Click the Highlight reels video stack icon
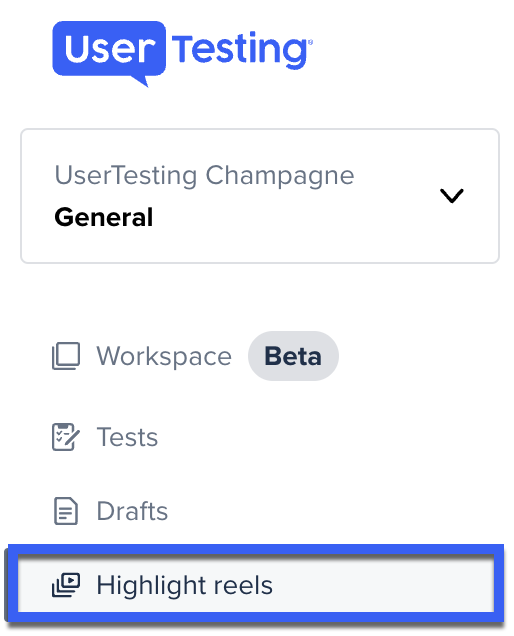 pyautogui.click(x=66, y=585)
